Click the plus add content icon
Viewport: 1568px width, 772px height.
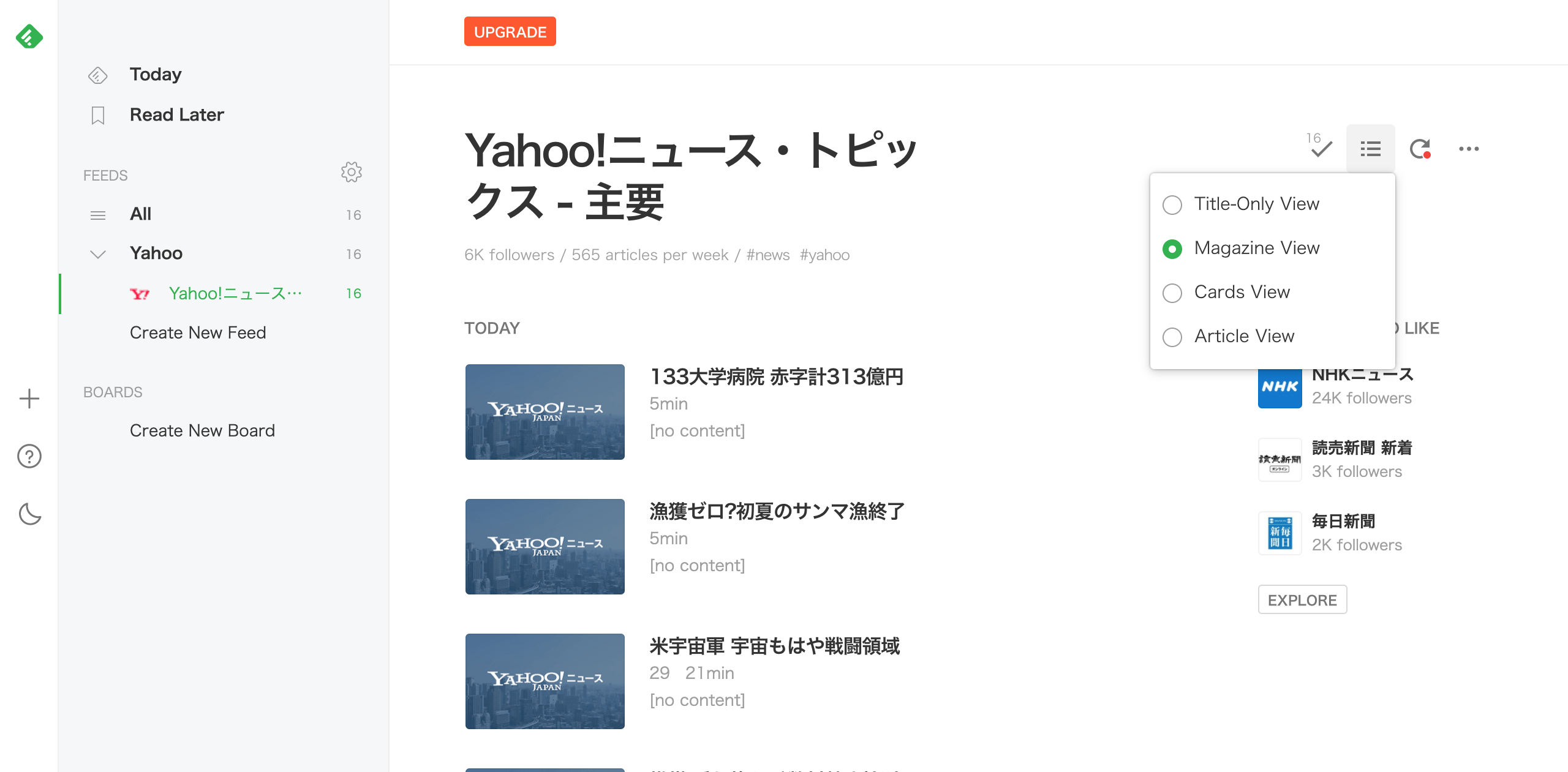[x=29, y=399]
